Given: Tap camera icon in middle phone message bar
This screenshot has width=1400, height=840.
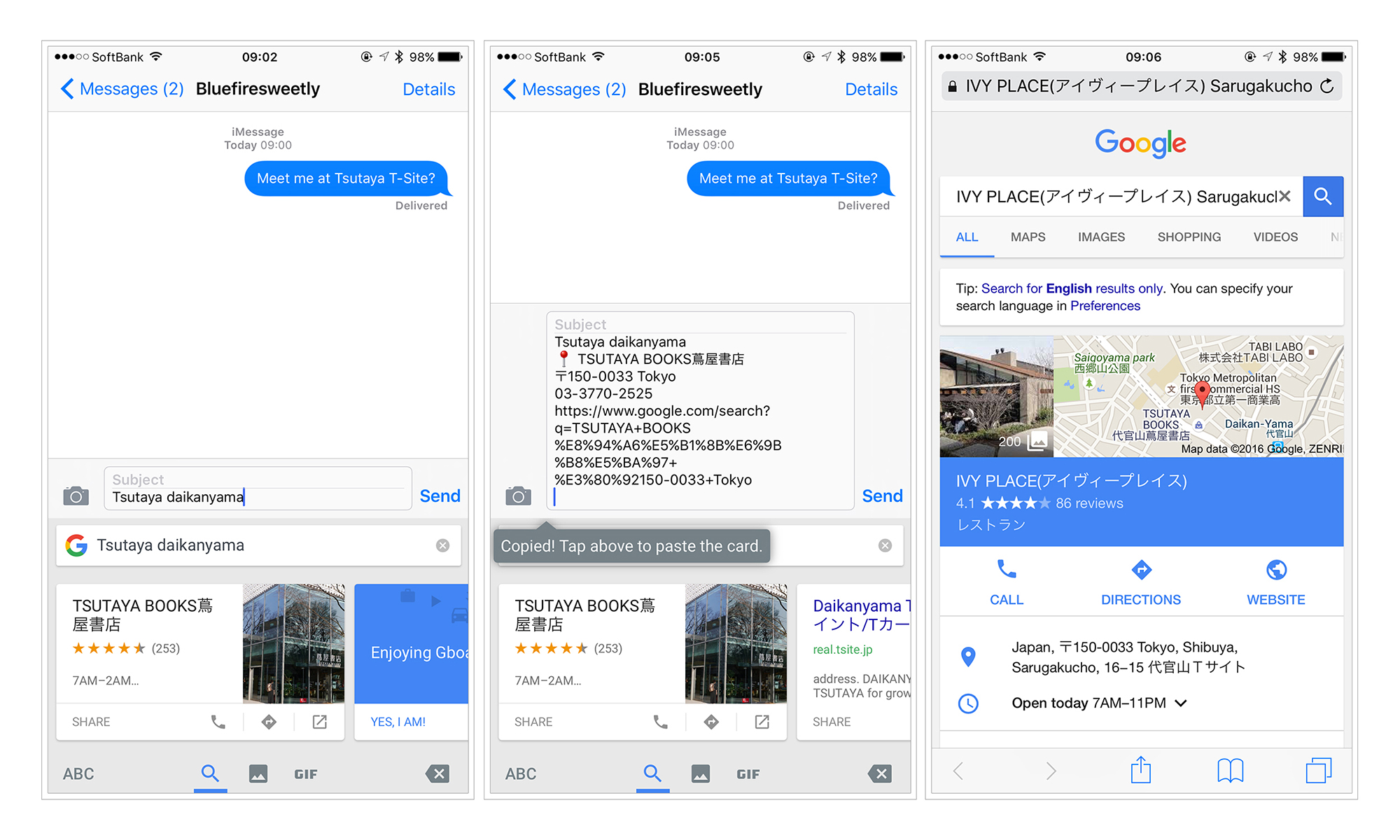Looking at the screenshot, I should (518, 496).
